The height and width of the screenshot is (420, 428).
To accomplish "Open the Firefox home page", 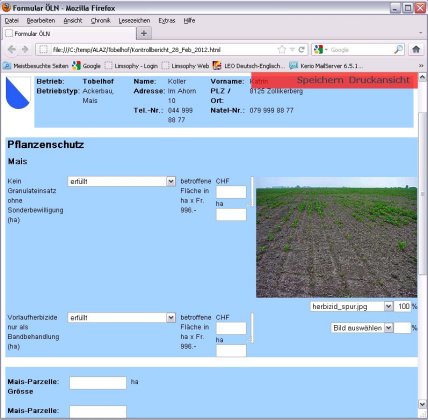I will pyautogui.click(x=416, y=49).
